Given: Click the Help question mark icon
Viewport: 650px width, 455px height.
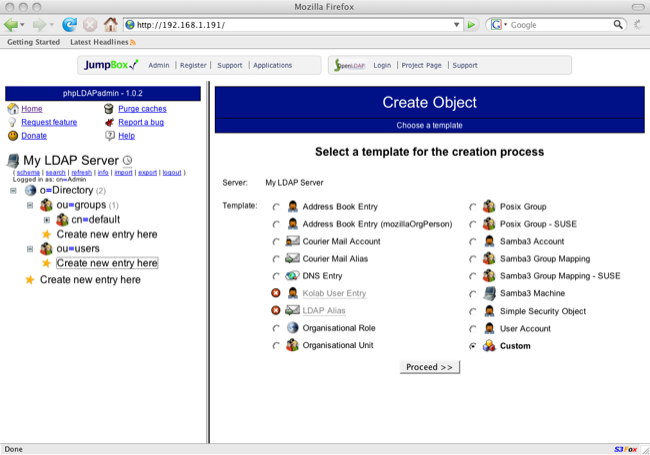Looking at the screenshot, I should click(x=110, y=136).
